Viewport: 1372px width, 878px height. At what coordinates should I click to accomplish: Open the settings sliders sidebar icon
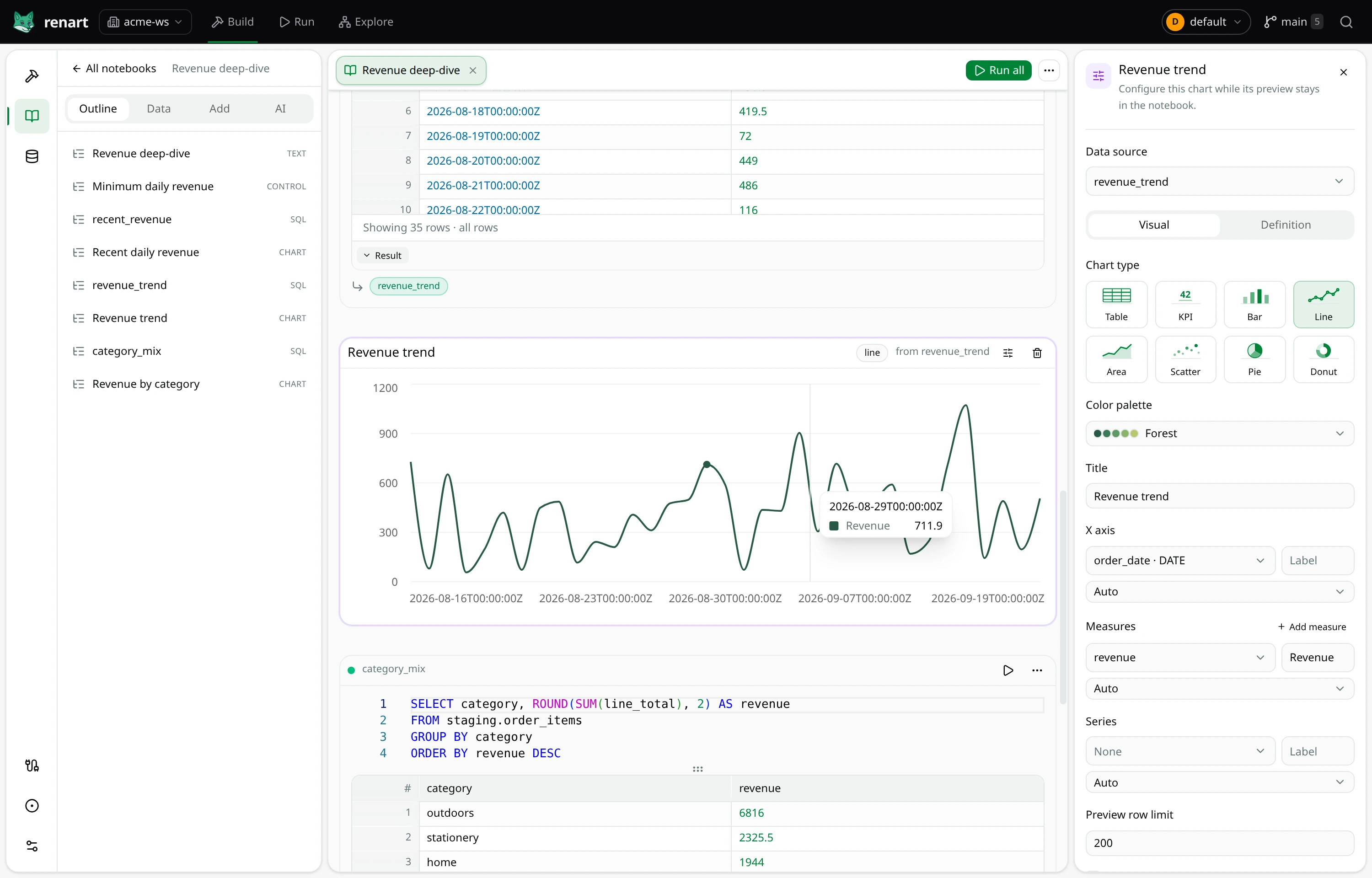(x=32, y=846)
